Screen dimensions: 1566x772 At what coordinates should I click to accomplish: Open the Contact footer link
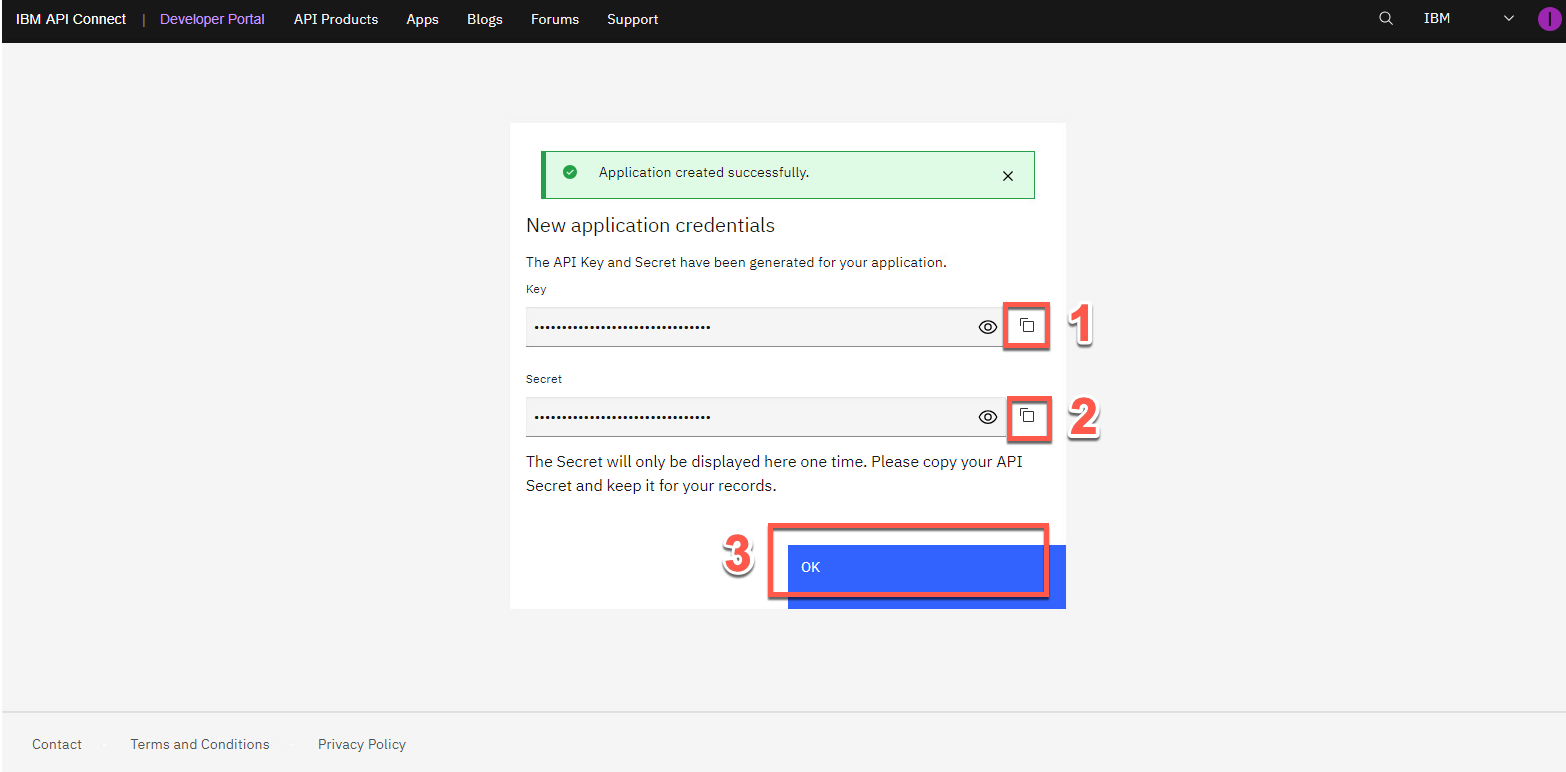tap(57, 744)
